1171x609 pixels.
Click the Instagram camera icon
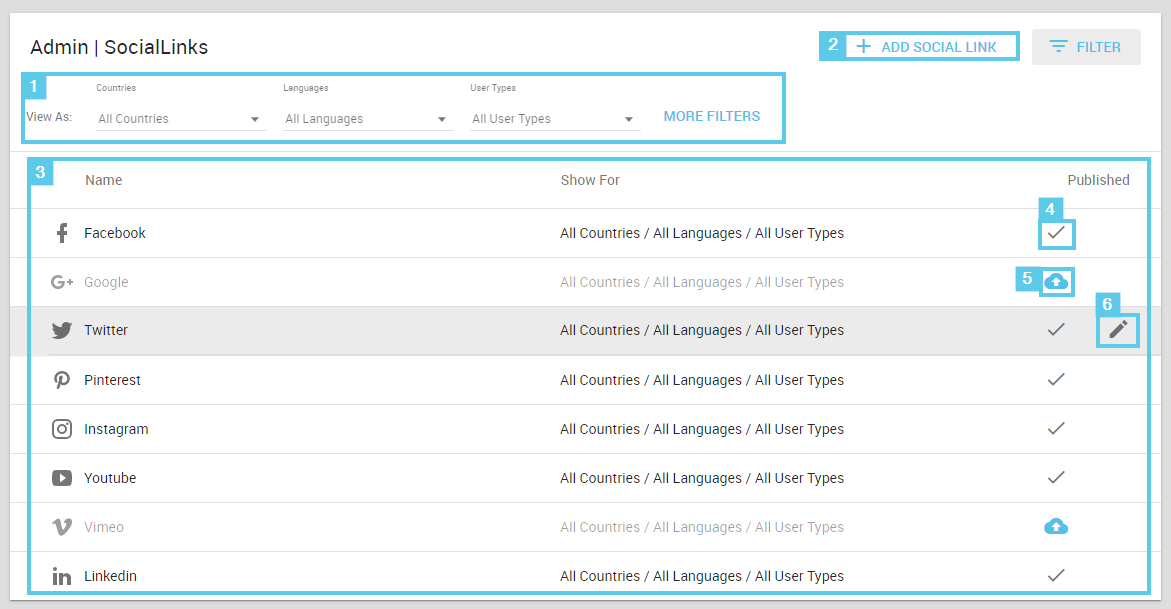point(62,430)
